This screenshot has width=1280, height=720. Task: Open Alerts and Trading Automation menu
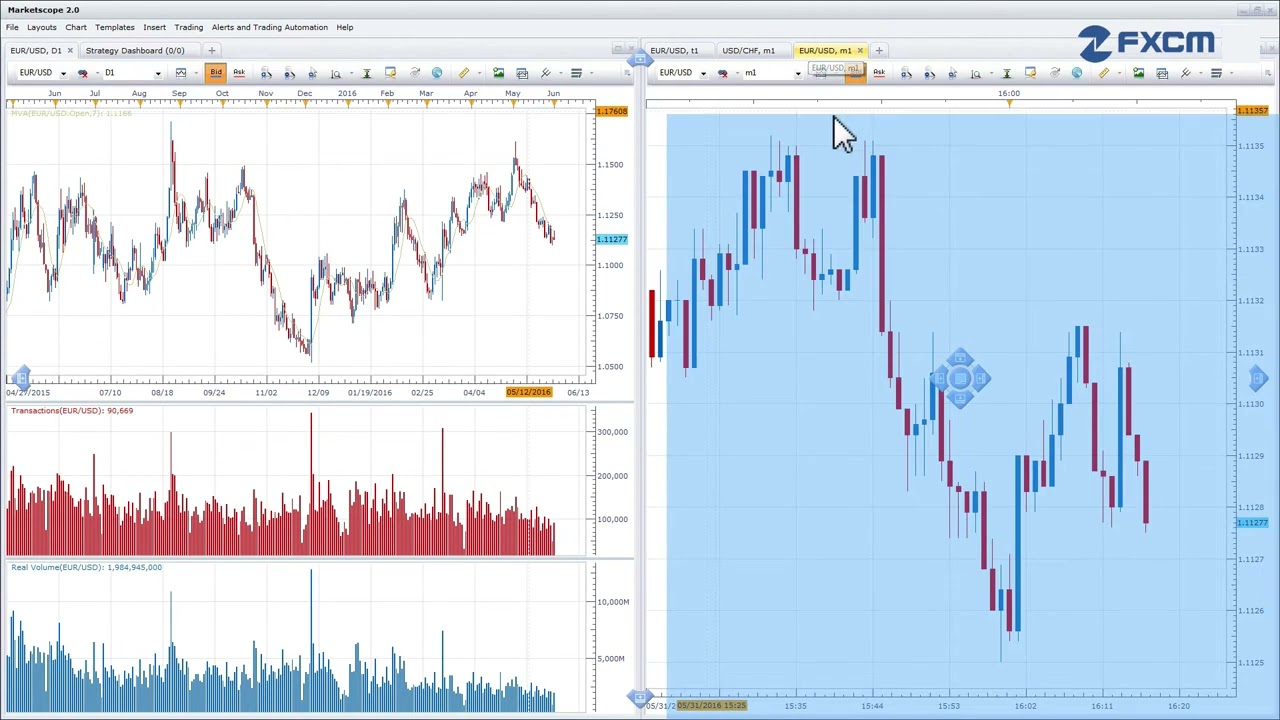click(x=269, y=27)
